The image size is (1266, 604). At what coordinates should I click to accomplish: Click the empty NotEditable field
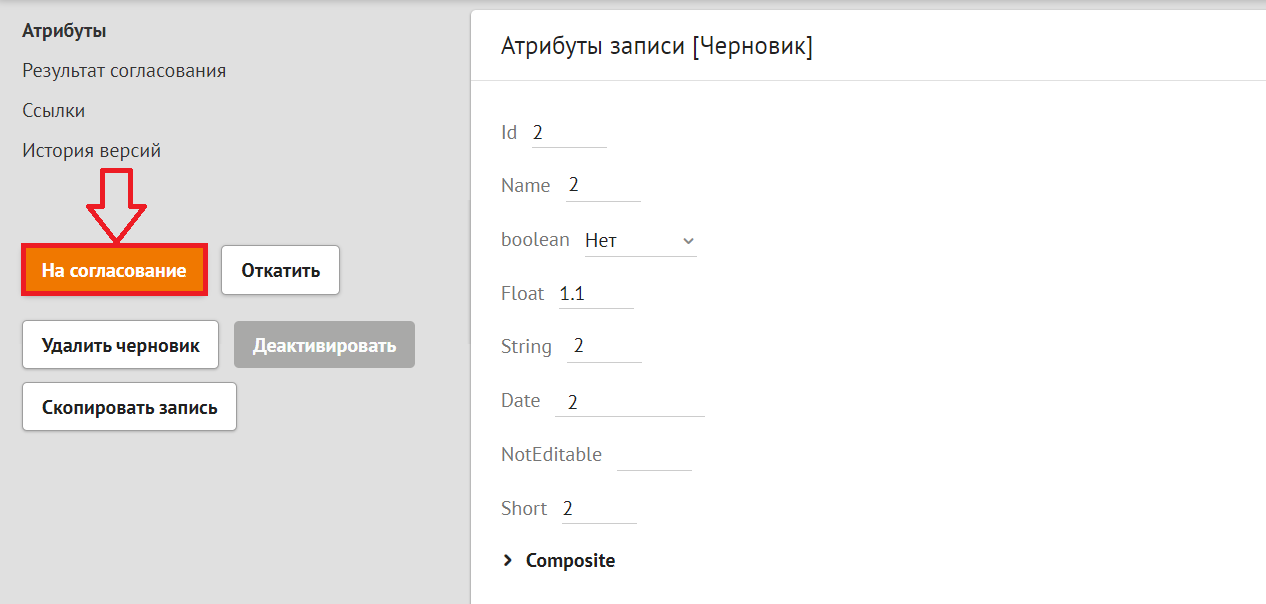654,456
